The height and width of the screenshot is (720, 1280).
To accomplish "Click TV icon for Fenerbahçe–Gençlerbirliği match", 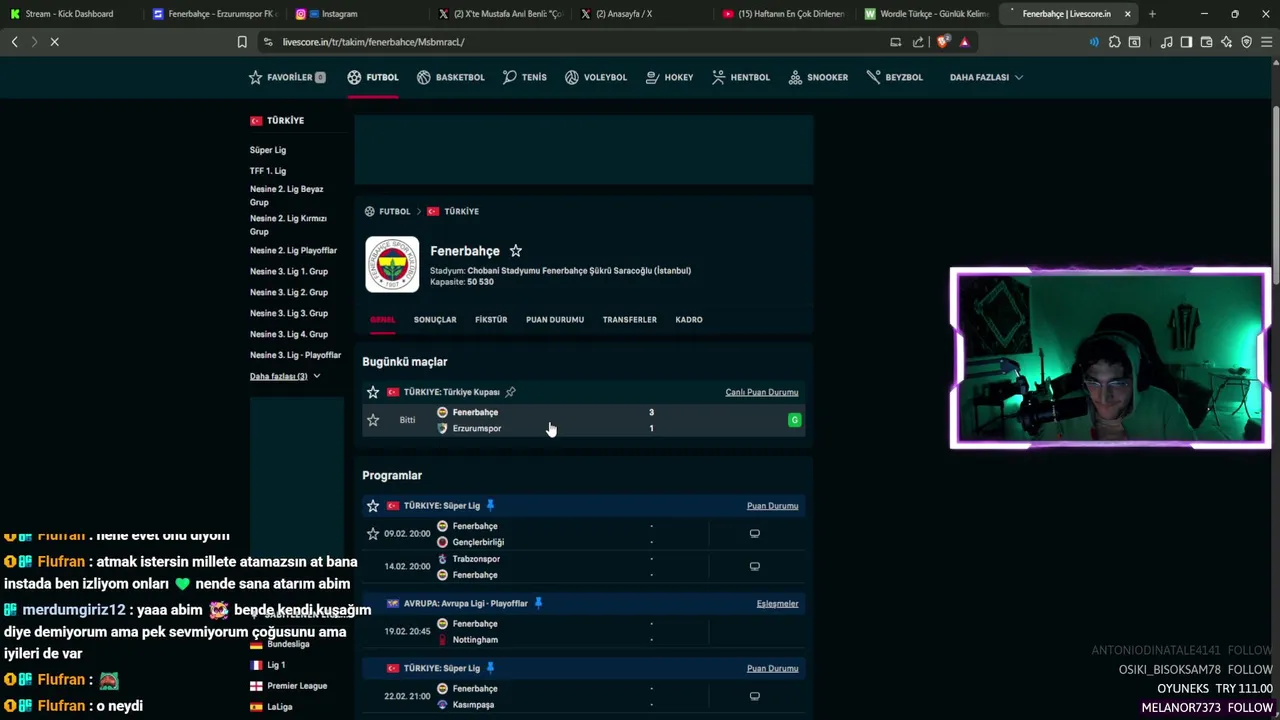I will click(755, 534).
